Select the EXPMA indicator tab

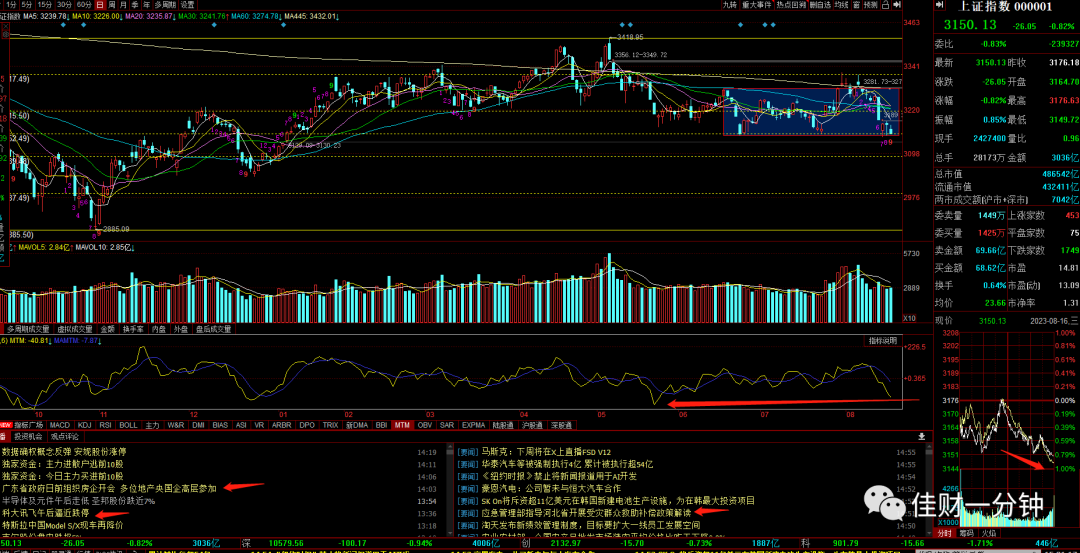click(x=474, y=425)
